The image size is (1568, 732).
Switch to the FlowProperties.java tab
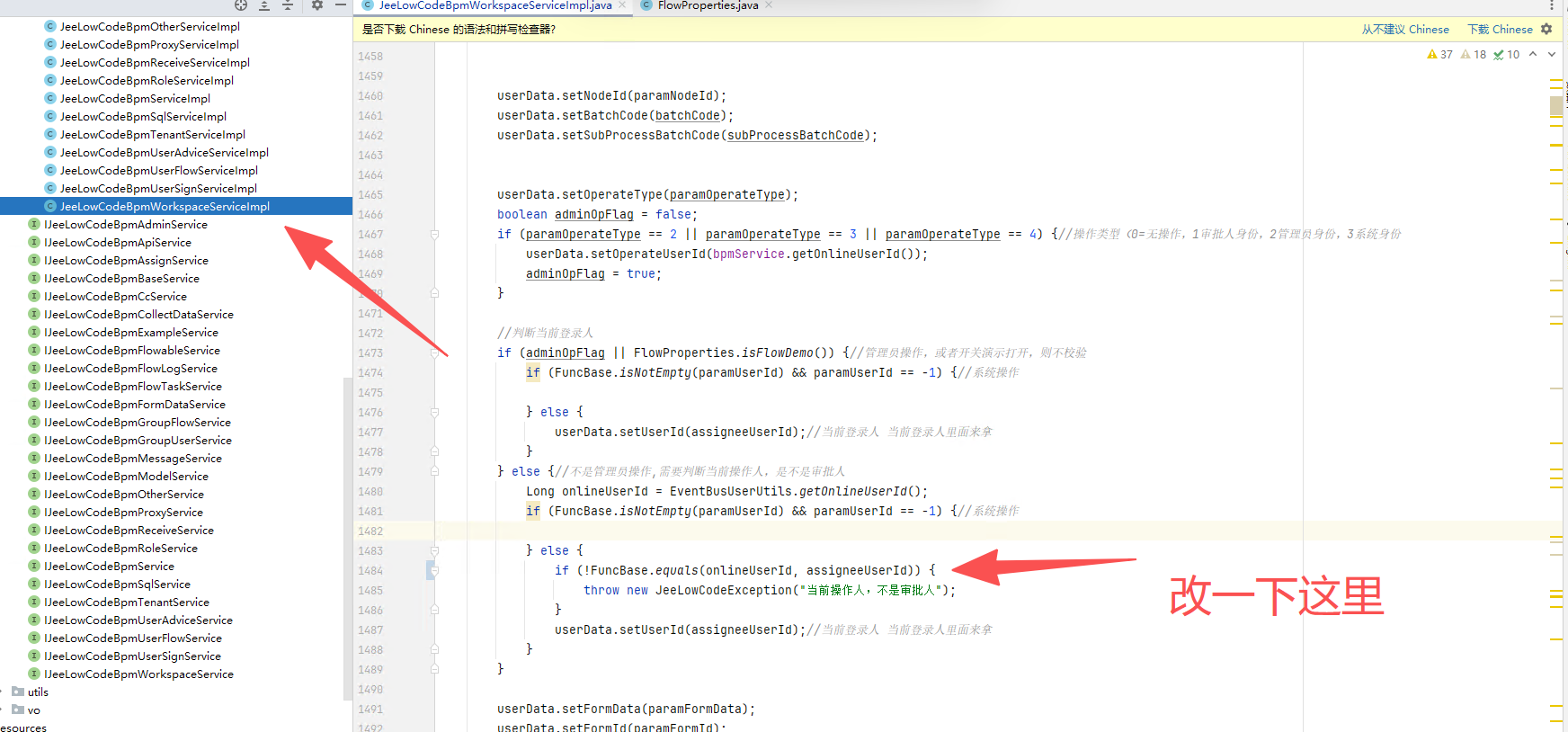tap(707, 5)
